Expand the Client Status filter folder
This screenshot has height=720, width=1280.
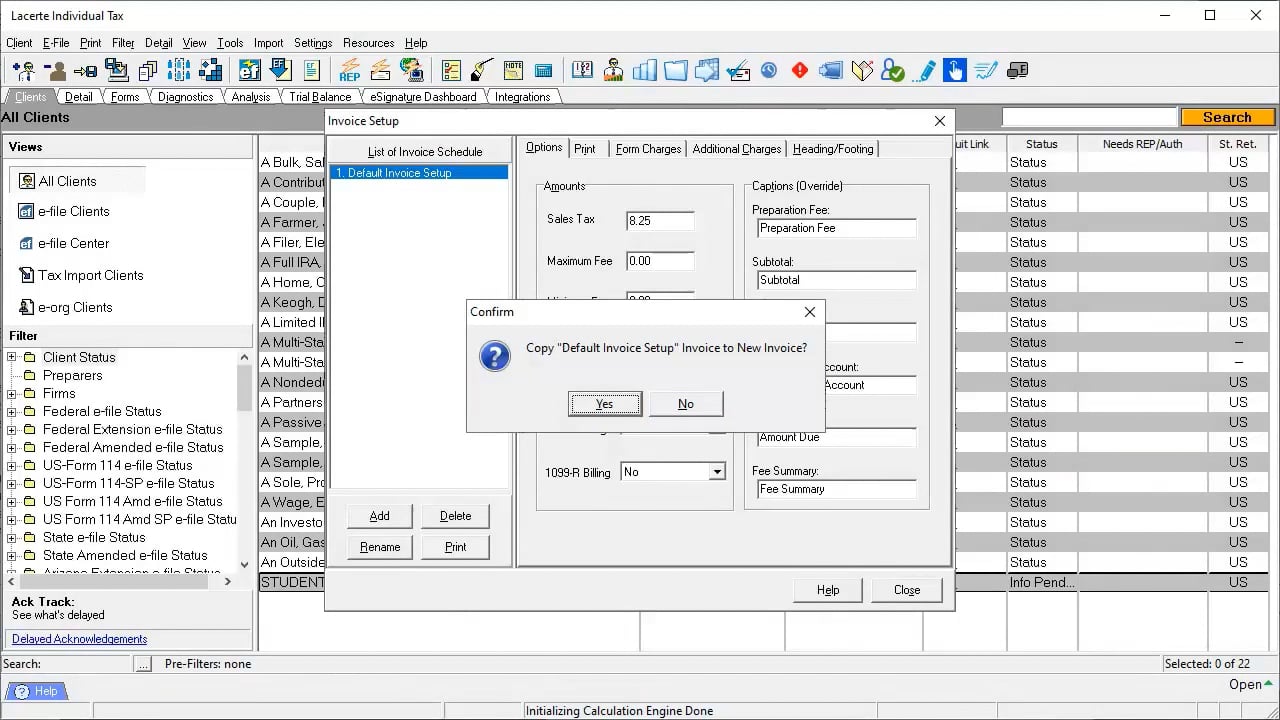tap(12, 357)
